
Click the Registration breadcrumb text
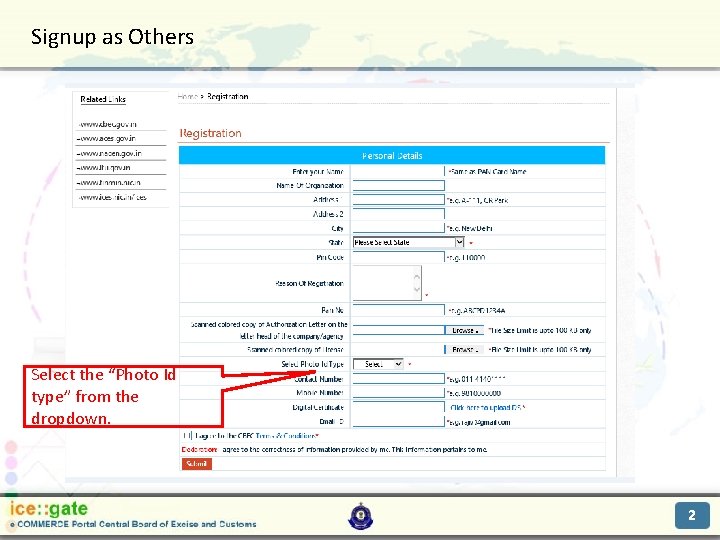click(x=227, y=96)
